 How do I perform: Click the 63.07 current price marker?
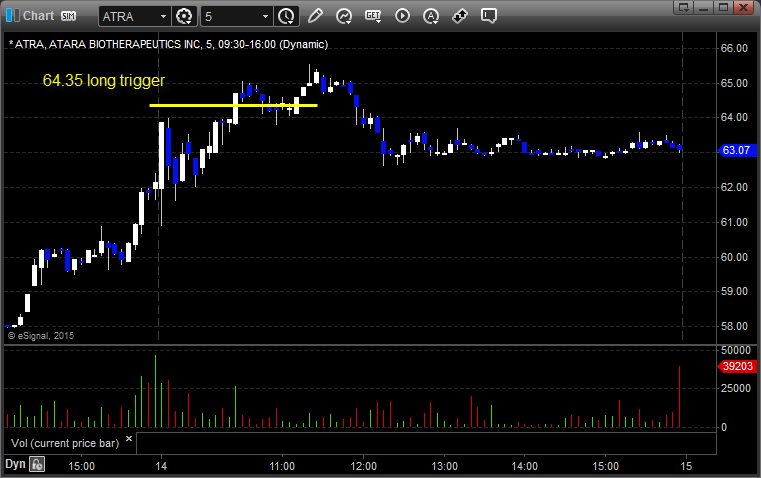737,150
